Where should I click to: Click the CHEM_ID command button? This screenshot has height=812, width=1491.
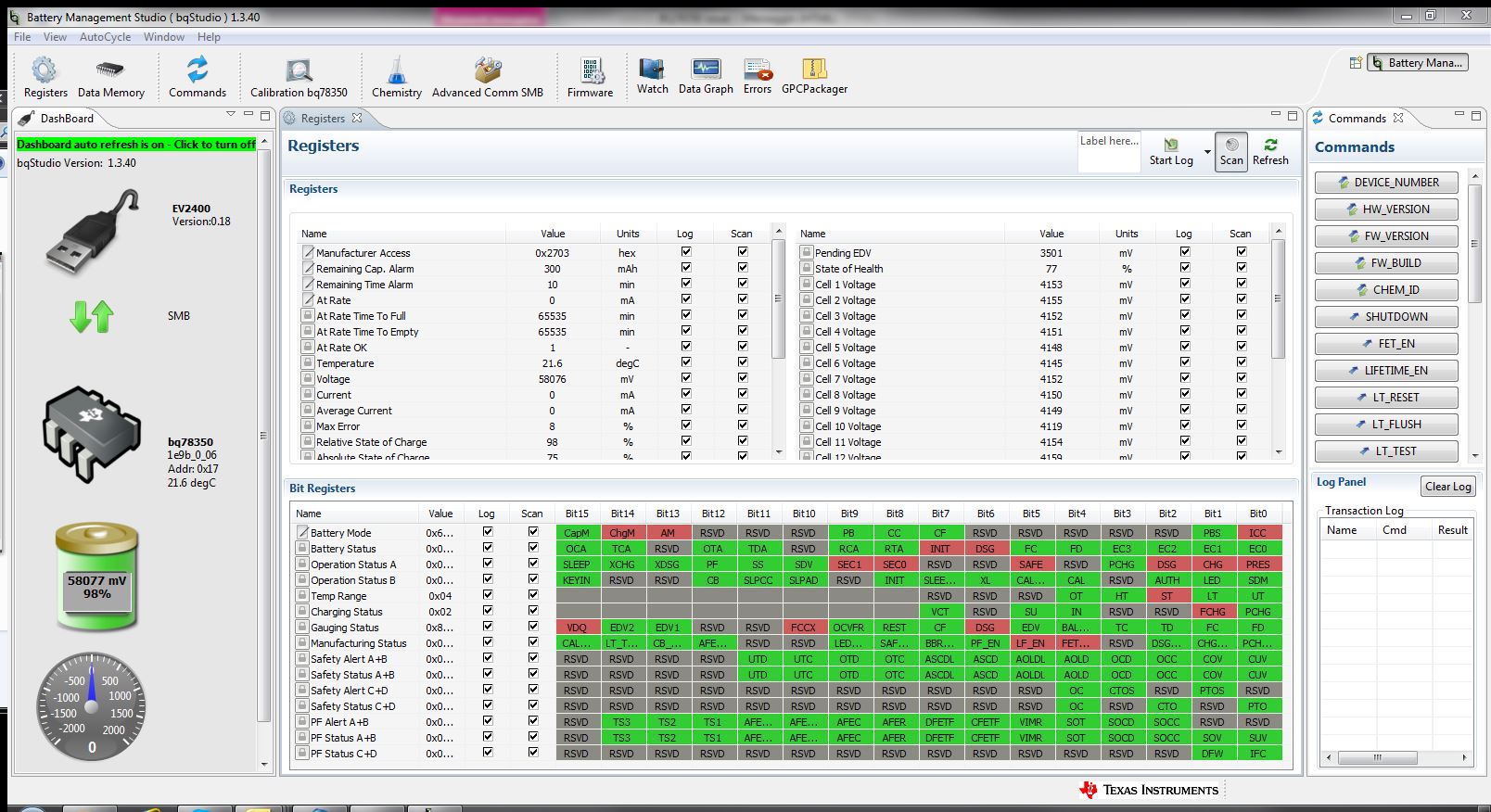[1386, 290]
